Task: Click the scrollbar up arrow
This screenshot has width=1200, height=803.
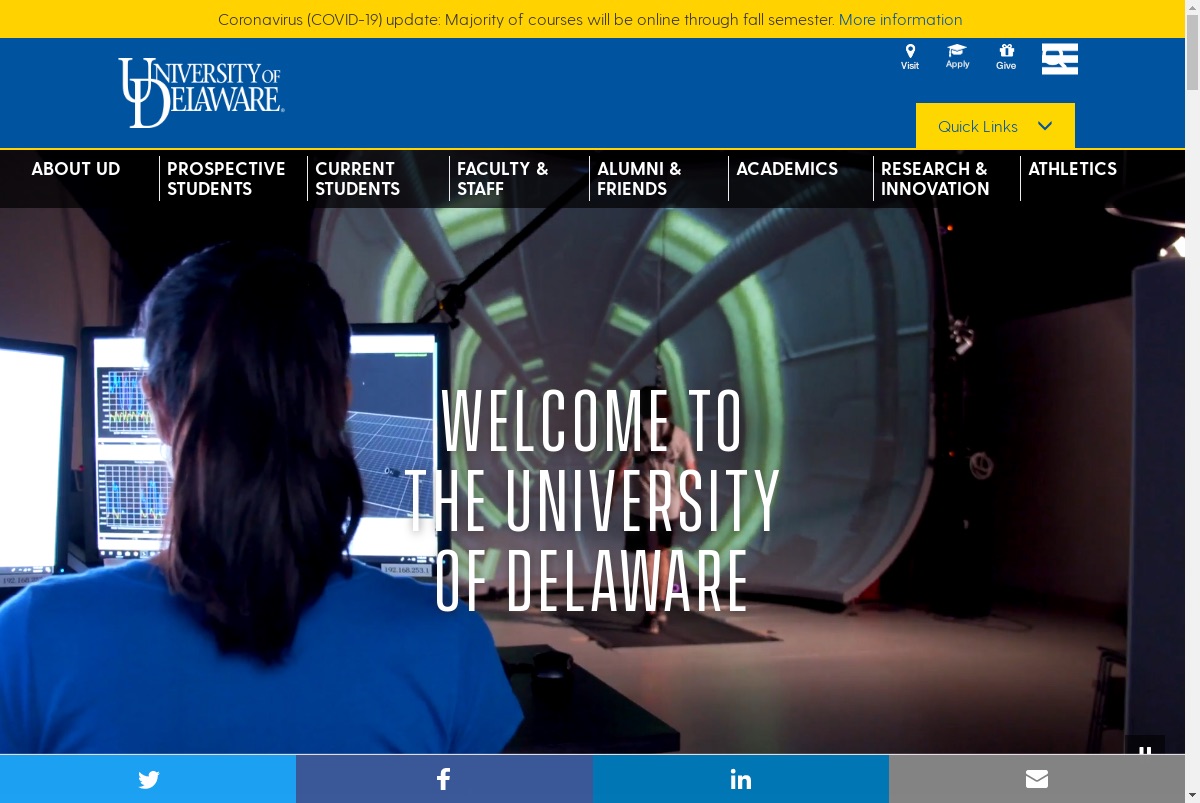Action: 1192,7
